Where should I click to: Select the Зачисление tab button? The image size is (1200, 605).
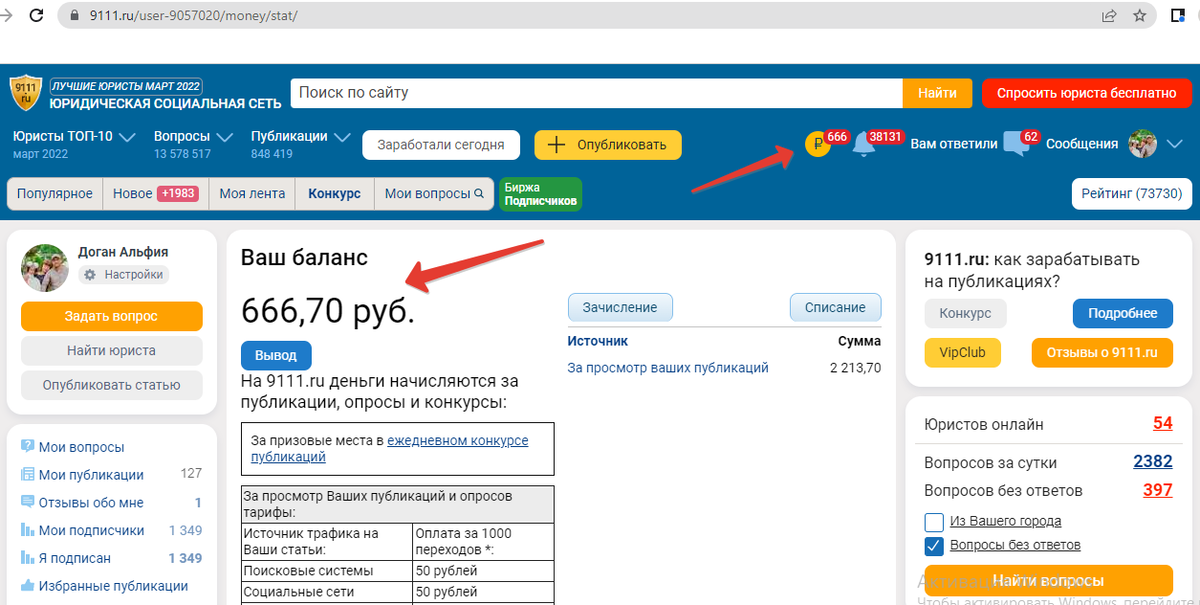(620, 307)
